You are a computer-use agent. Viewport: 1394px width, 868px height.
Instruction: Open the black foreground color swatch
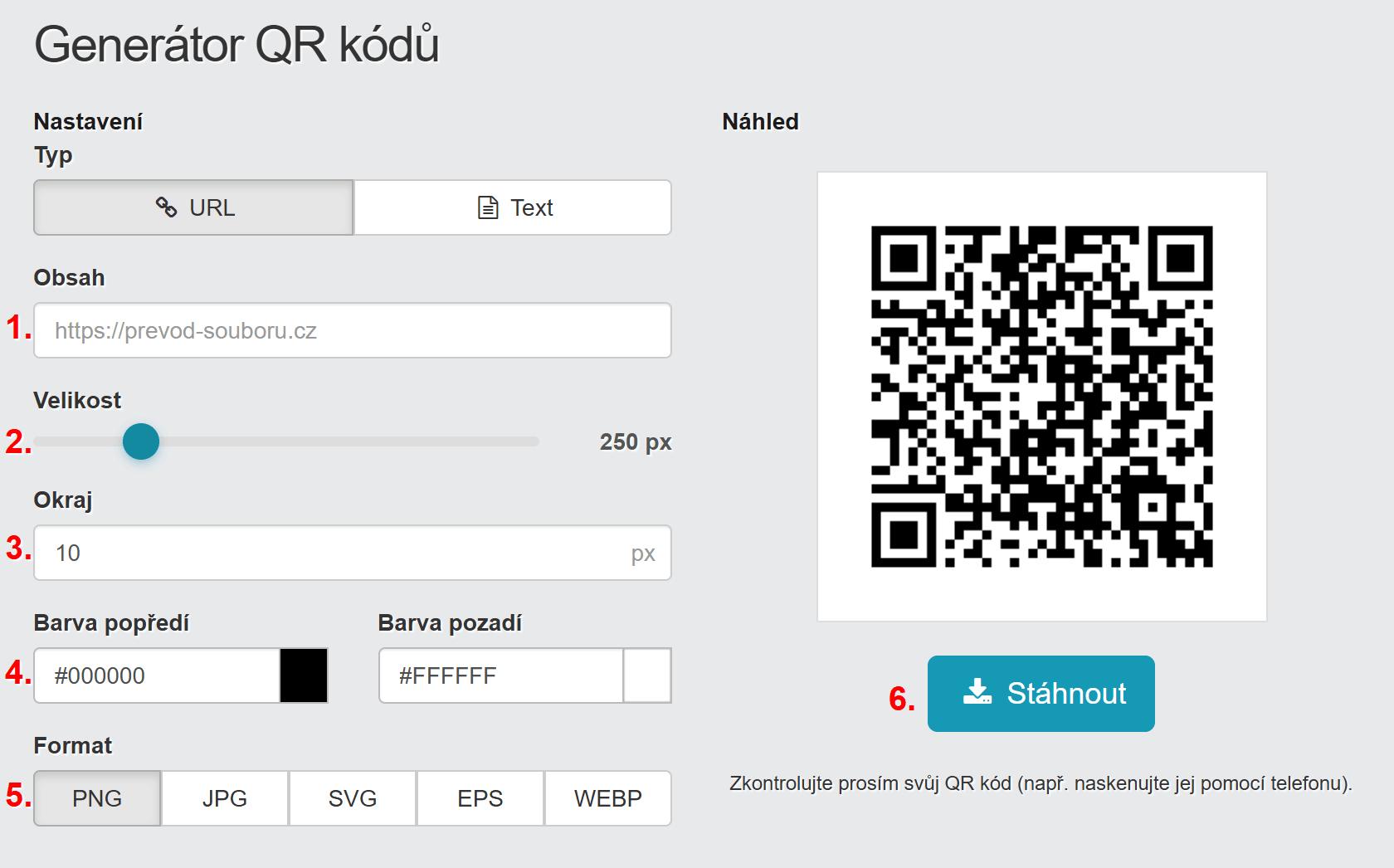(304, 675)
